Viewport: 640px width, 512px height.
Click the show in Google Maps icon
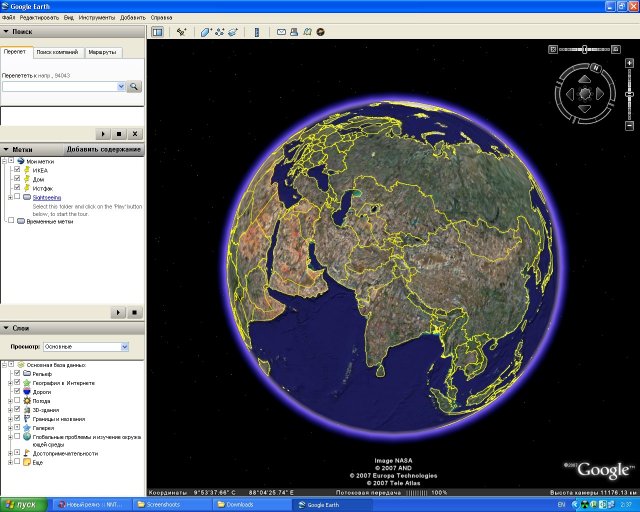click(307, 32)
